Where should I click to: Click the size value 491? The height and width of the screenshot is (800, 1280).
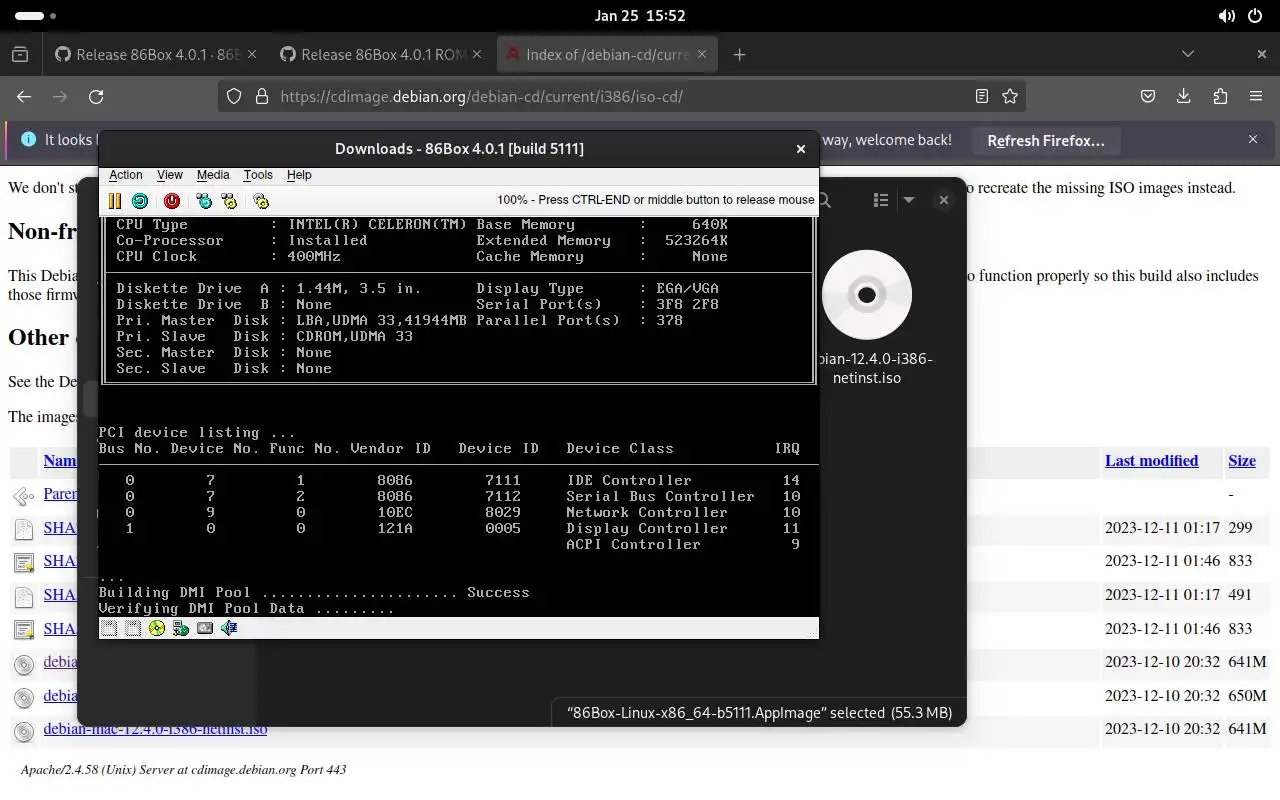tap(1240, 595)
